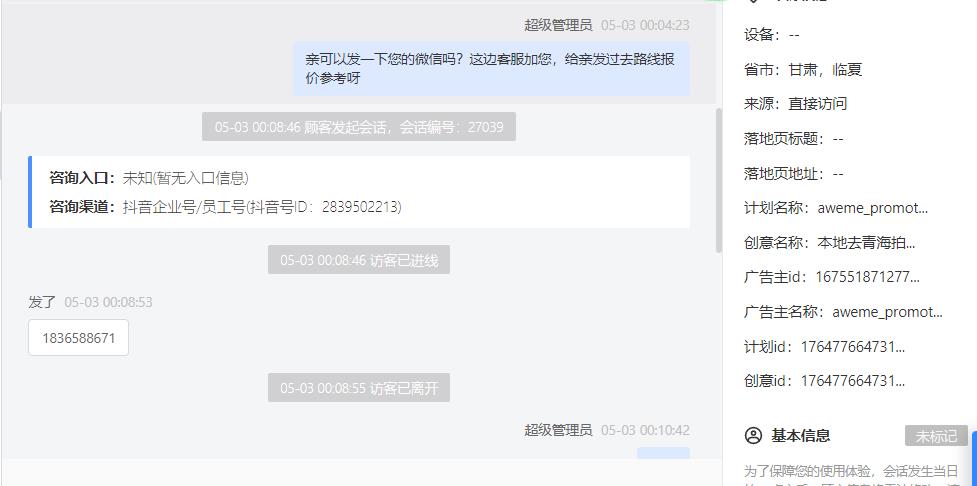Click the chat history vertical scrollbar
Image resolution: width=977 pixels, height=486 pixels.
718,180
